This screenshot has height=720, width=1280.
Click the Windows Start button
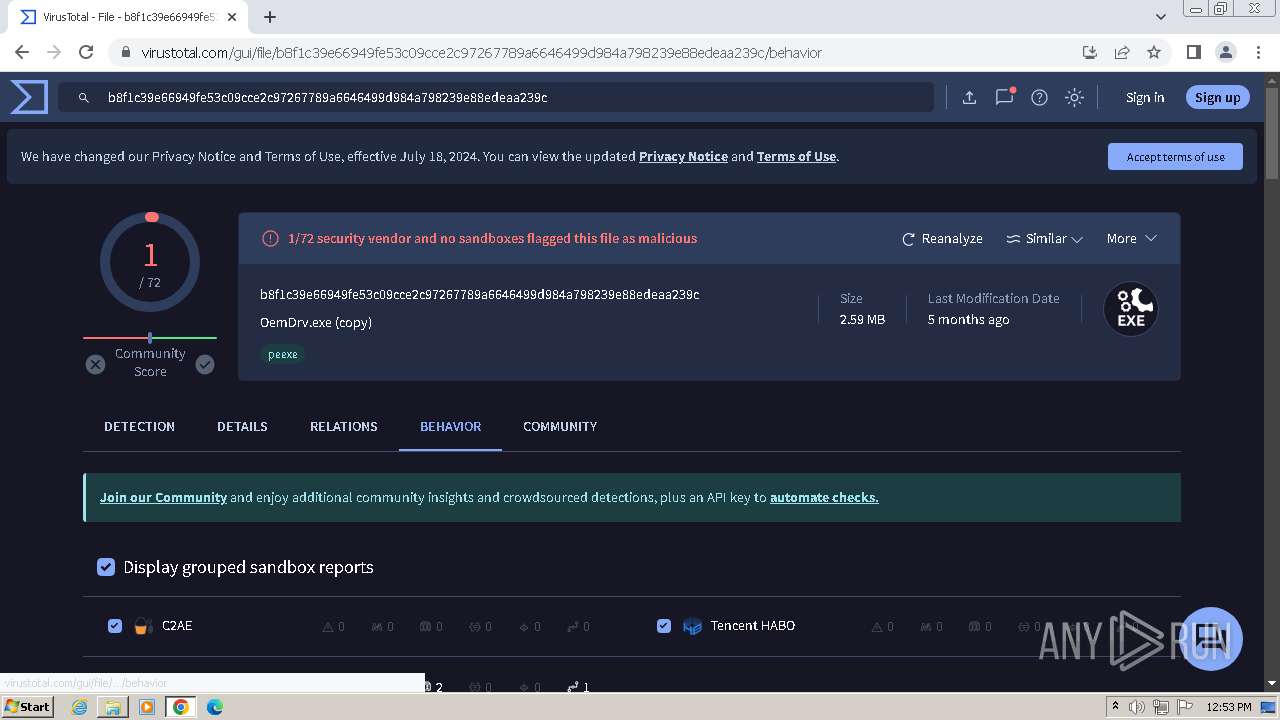[28, 707]
